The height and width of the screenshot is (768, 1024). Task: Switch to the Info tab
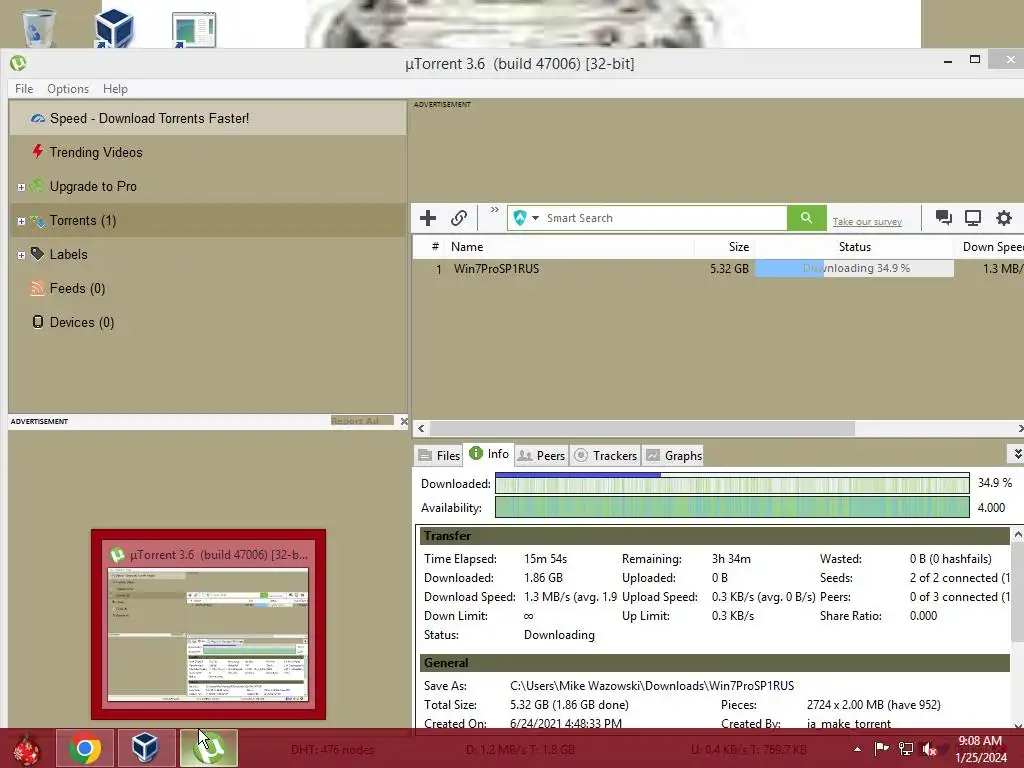click(489, 454)
